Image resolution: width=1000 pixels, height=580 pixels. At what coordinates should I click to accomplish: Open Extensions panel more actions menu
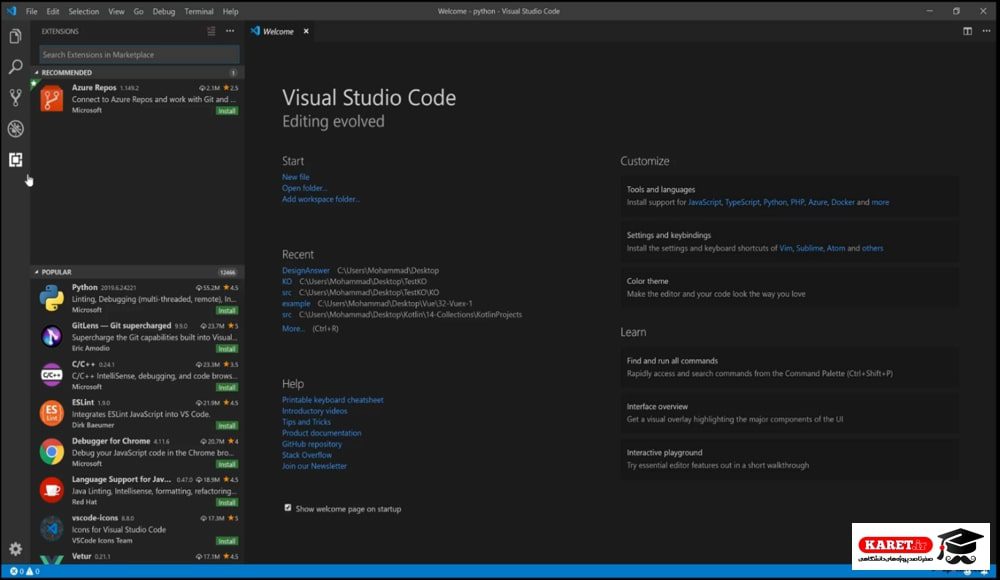(230, 31)
